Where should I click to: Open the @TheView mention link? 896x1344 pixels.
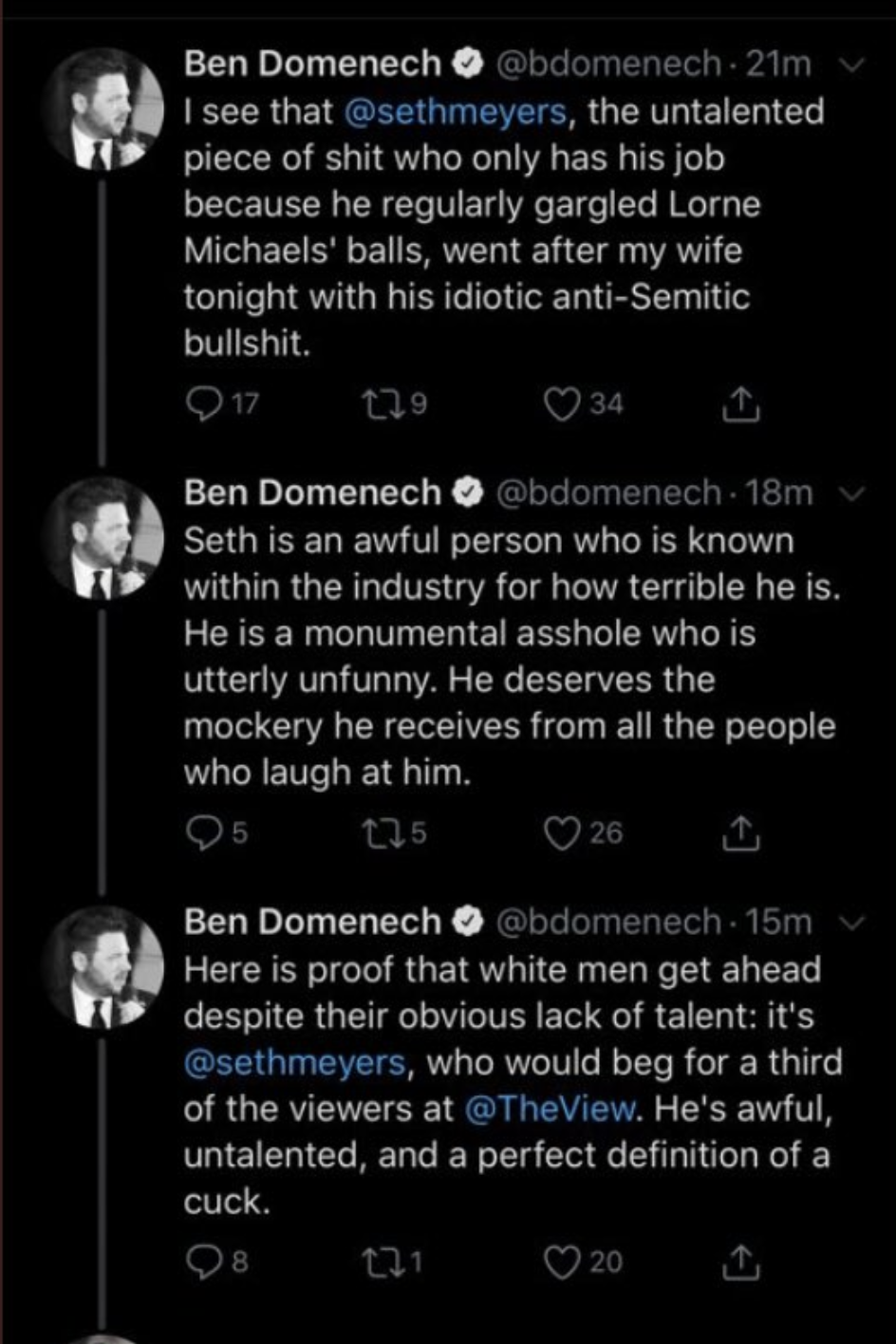point(551,1109)
